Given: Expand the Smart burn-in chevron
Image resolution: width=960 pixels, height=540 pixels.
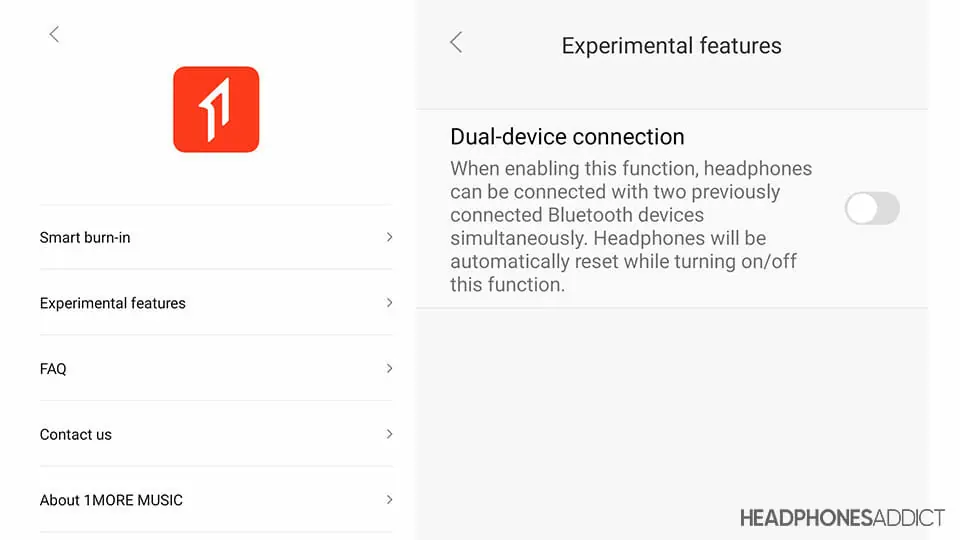Looking at the screenshot, I should coord(389,237).
